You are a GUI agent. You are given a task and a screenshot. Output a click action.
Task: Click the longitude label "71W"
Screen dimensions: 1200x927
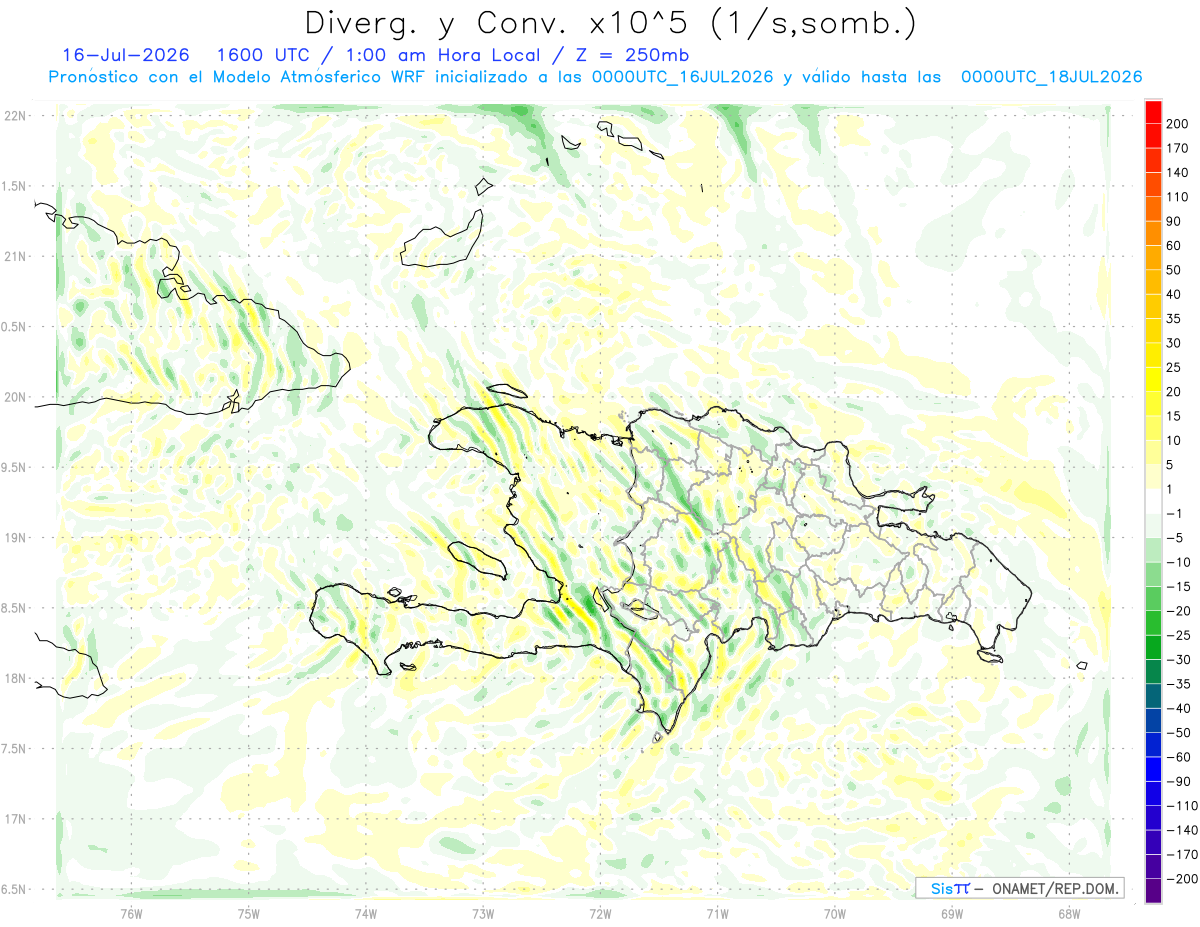coord(717,913)
